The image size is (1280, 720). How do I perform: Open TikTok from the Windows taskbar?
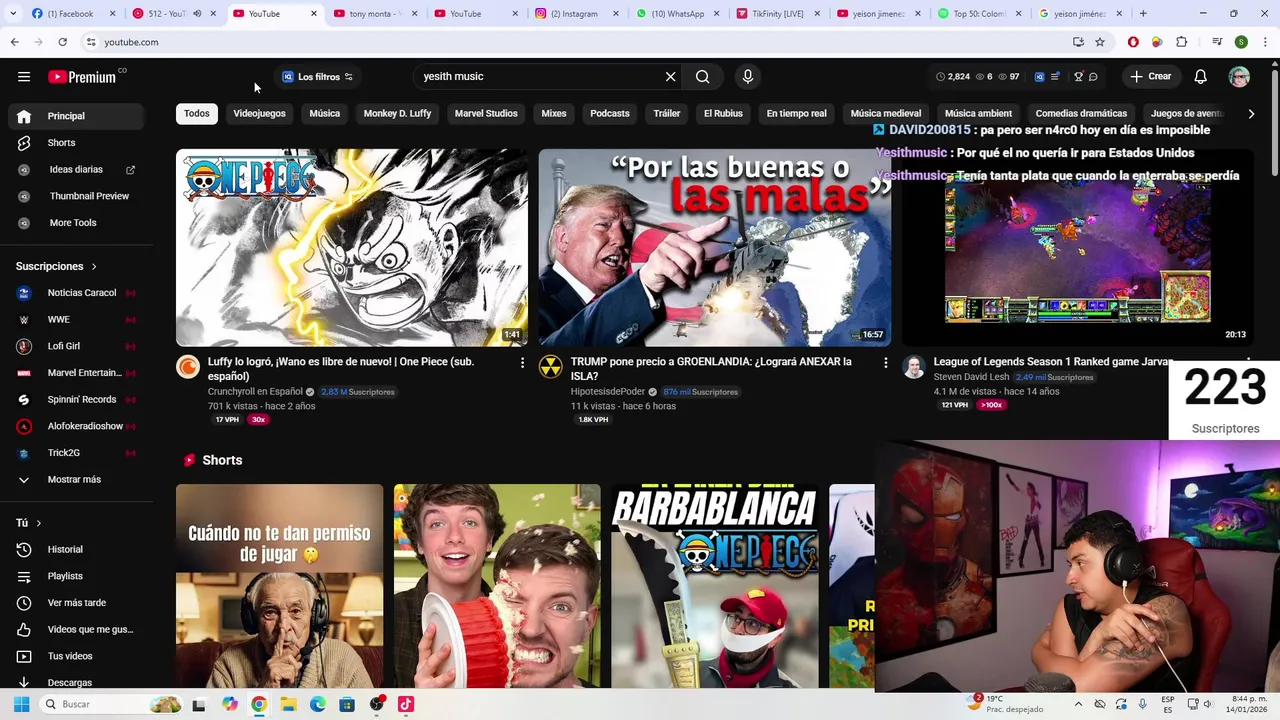tap(405, 704)
